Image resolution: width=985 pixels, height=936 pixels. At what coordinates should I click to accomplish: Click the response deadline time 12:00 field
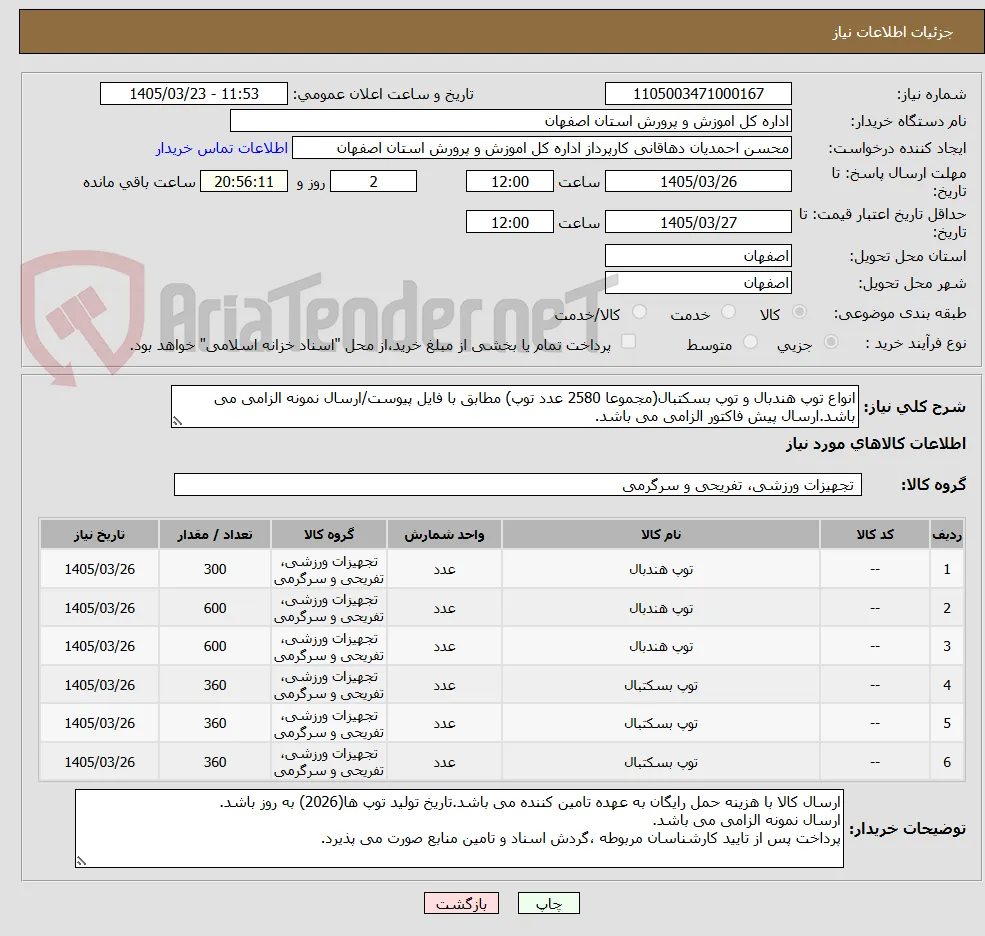(509, 182)
